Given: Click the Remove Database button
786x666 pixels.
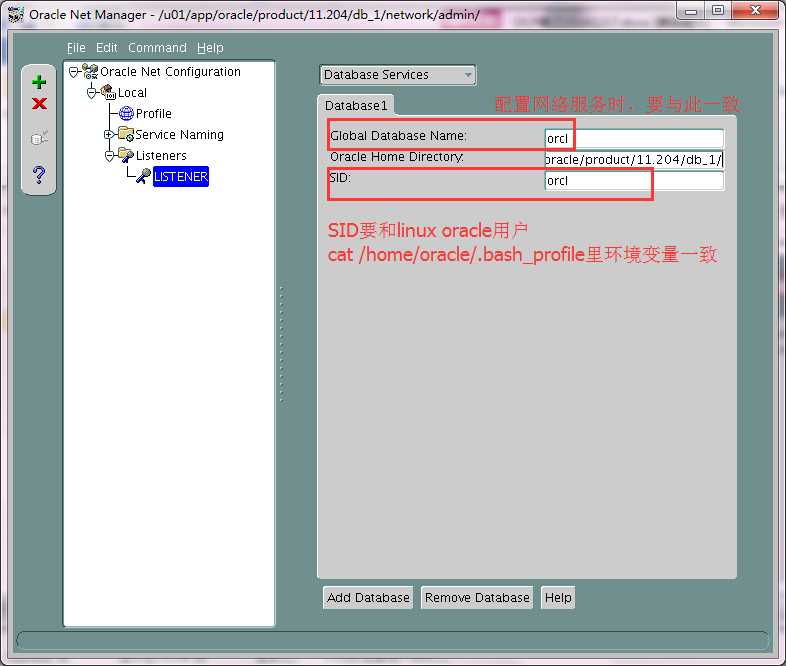Looking at the screenshot, I should pos(477,597).
